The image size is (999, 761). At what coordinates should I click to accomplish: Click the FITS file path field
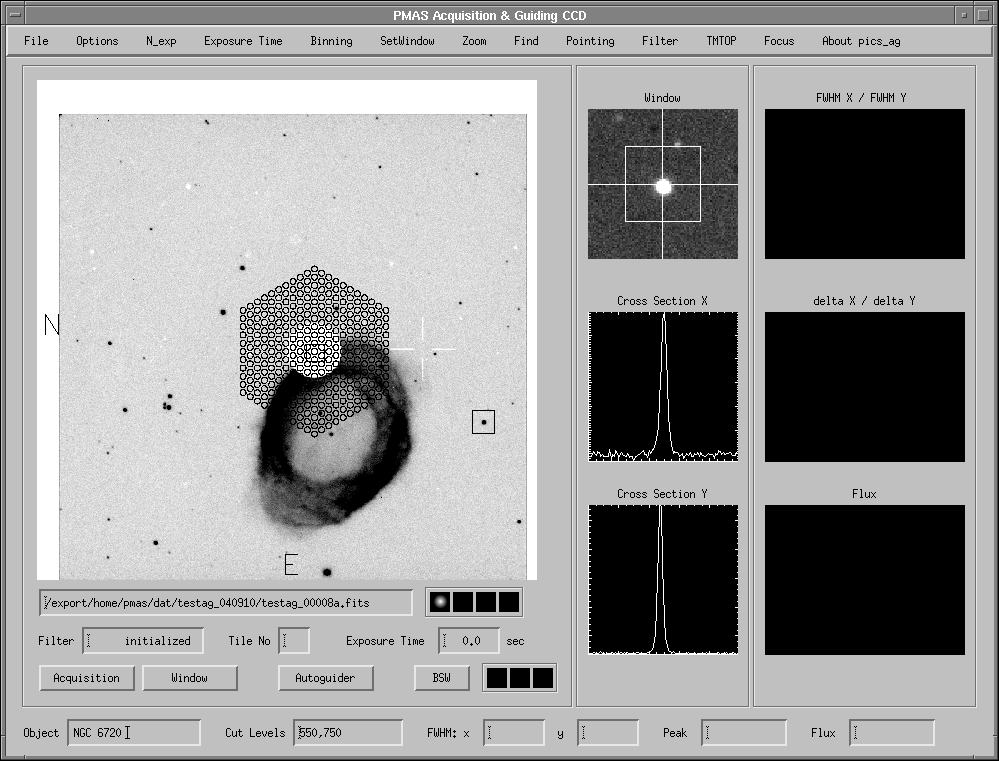coord(226,602)
